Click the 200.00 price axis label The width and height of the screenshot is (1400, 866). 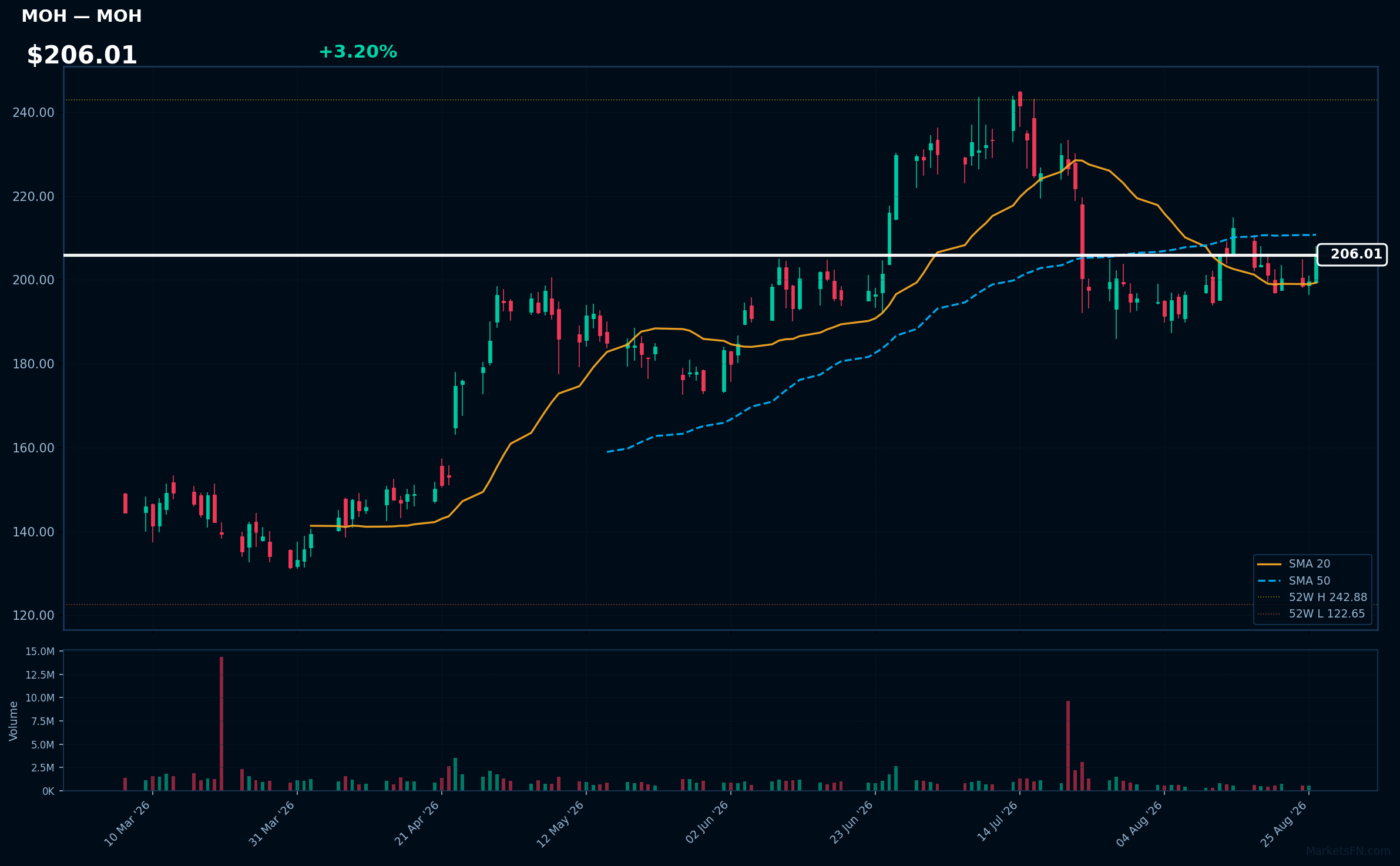pyautogui.click(x=33, y=280)
